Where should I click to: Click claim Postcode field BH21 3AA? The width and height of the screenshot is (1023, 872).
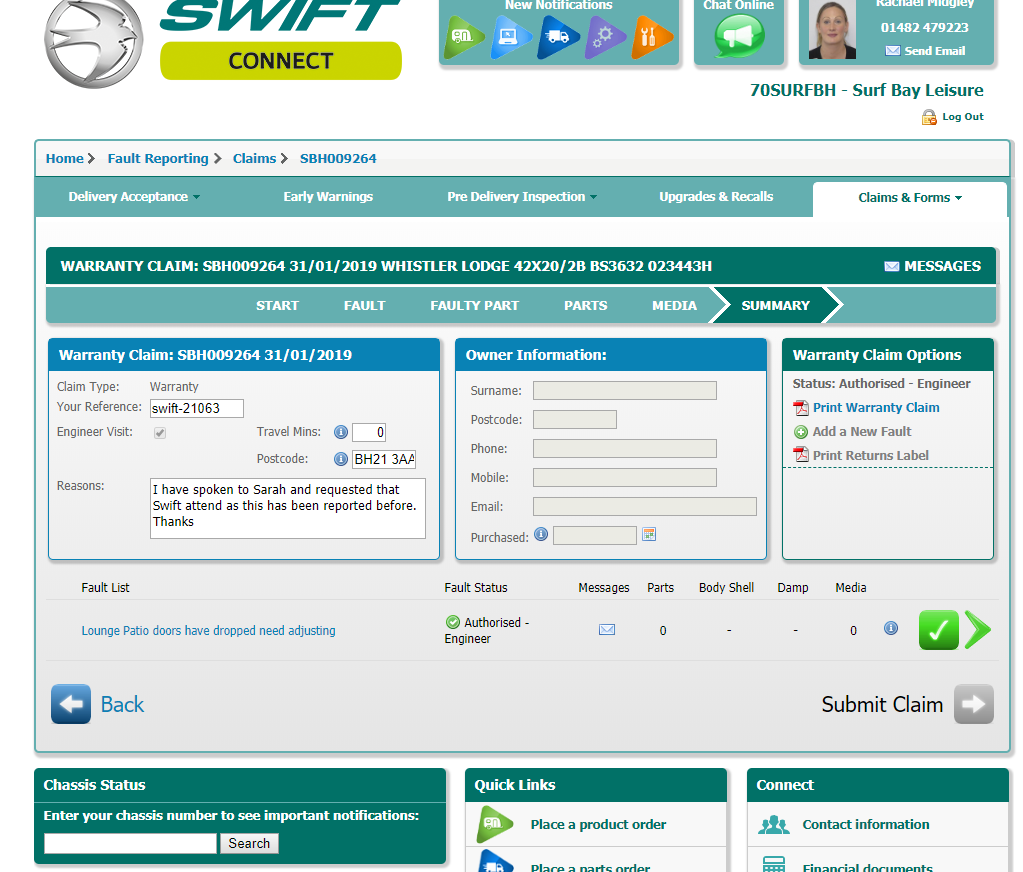coord(384,459)
